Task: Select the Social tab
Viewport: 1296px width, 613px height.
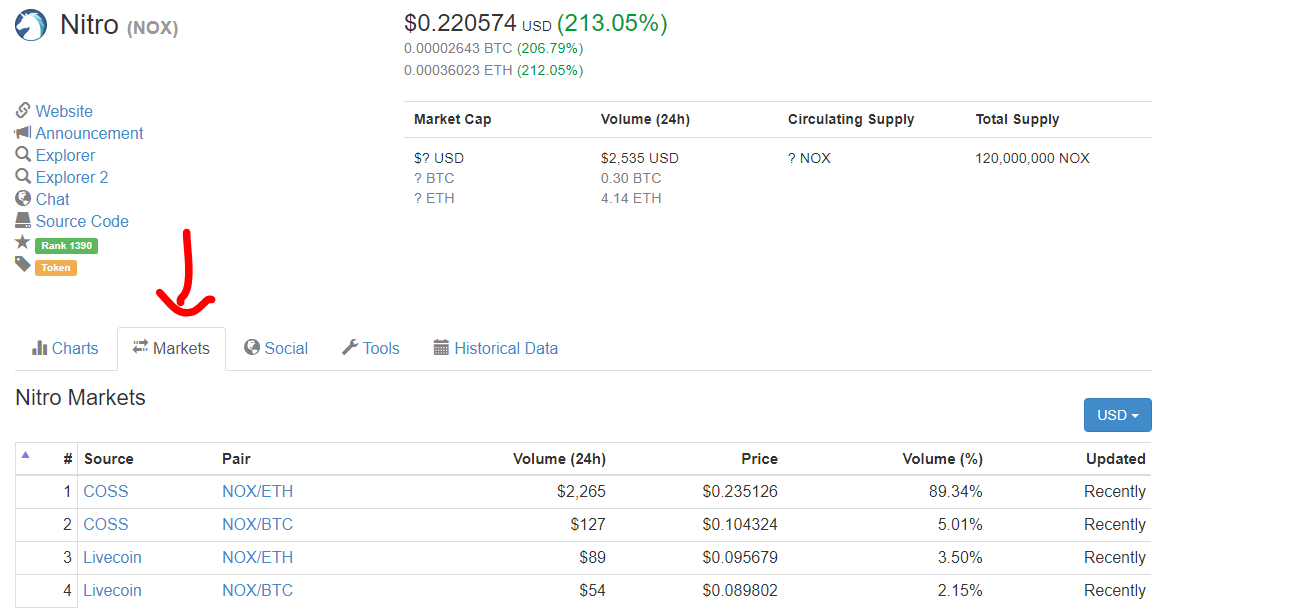Action: [276, 349]
